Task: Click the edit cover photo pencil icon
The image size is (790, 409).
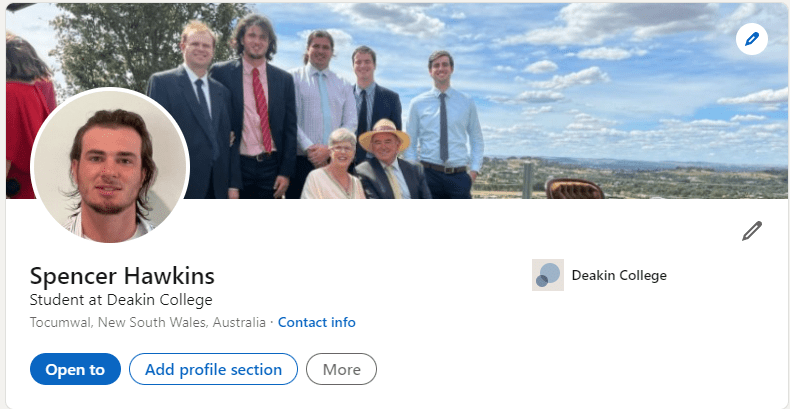Action: (751, 40)
